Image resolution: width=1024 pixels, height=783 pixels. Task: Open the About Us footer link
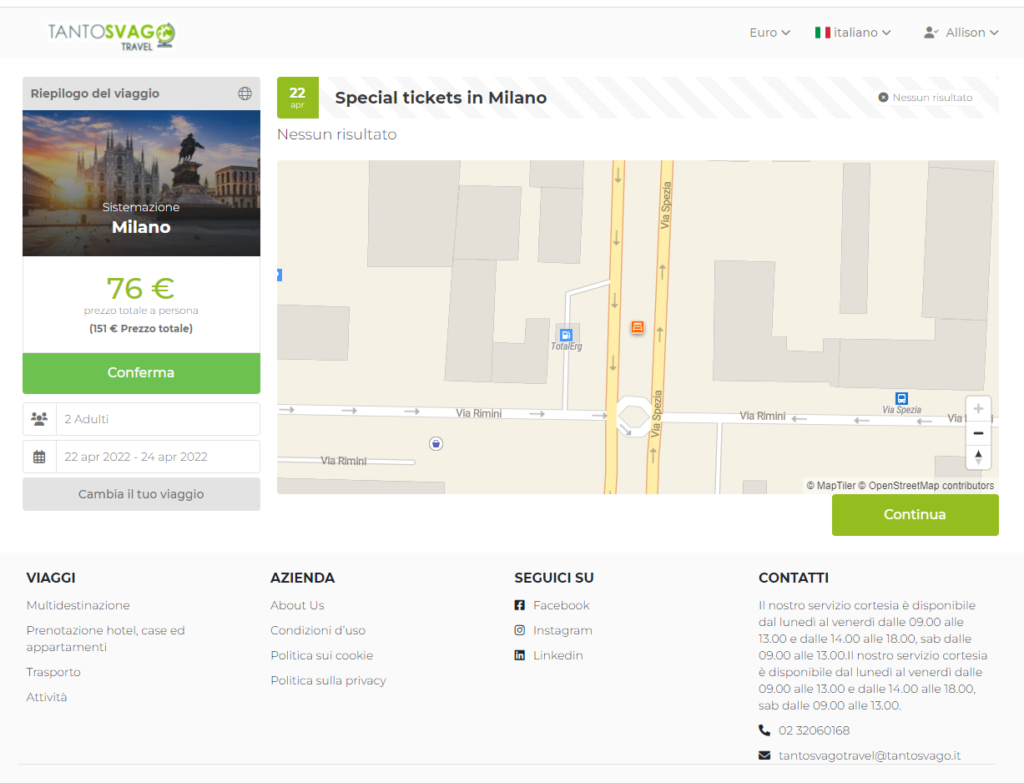pyautogui.click(x=297, y=605)
